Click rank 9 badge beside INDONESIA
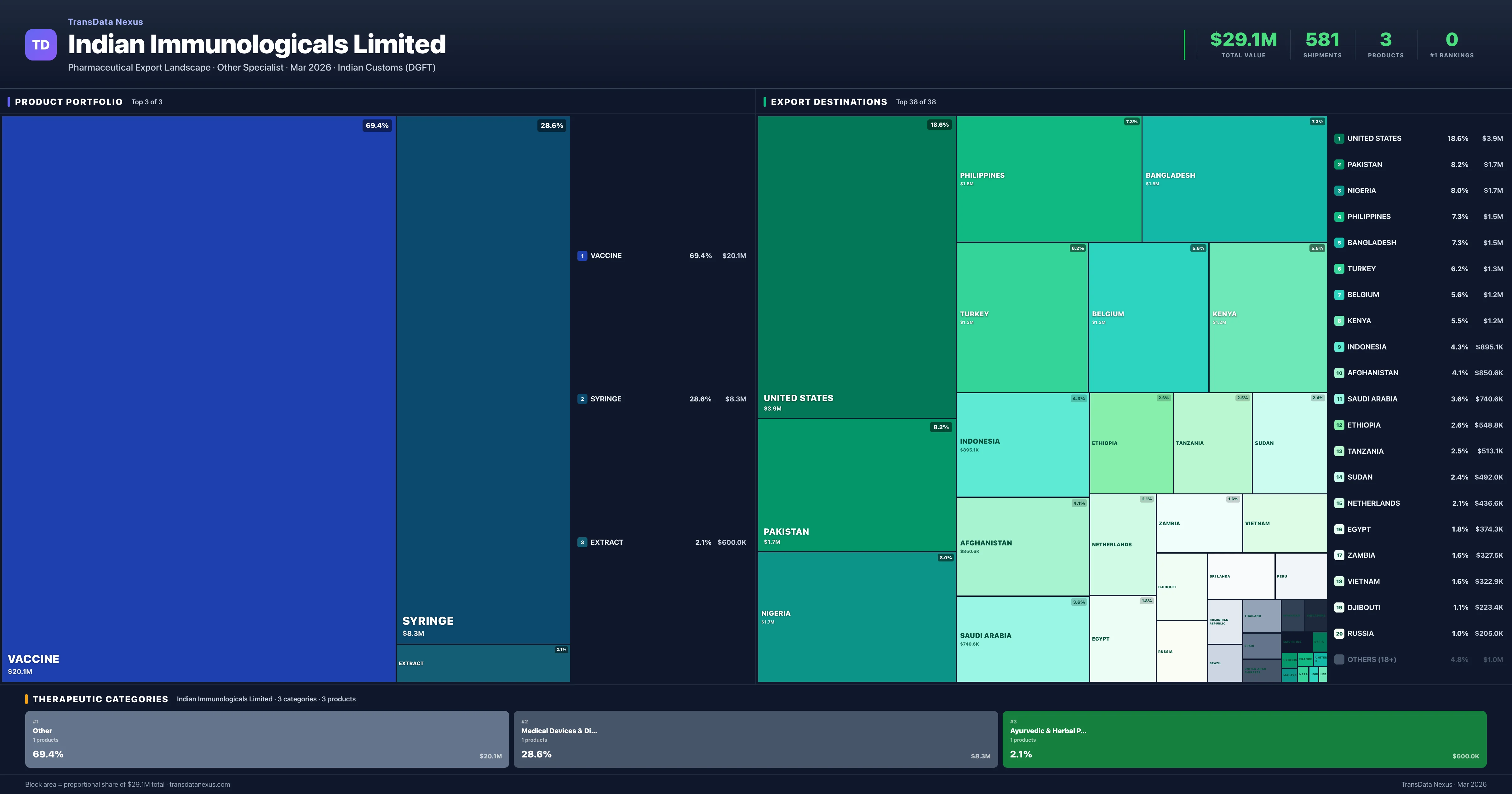The image size is (1512, 794). point(1339,347)
